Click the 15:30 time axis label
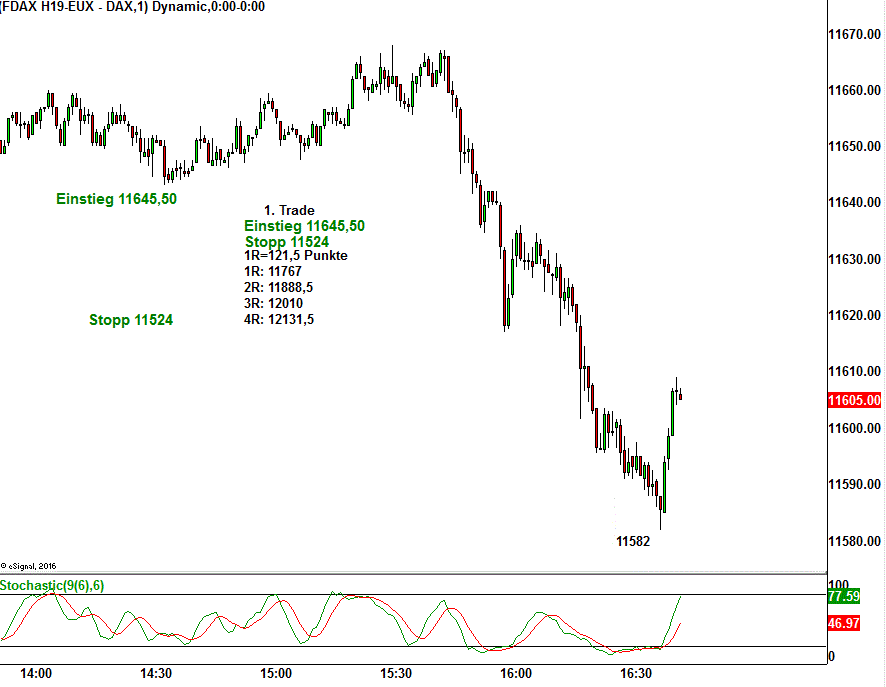This screenshot has height=687, width=886. (x=396, y=673)
